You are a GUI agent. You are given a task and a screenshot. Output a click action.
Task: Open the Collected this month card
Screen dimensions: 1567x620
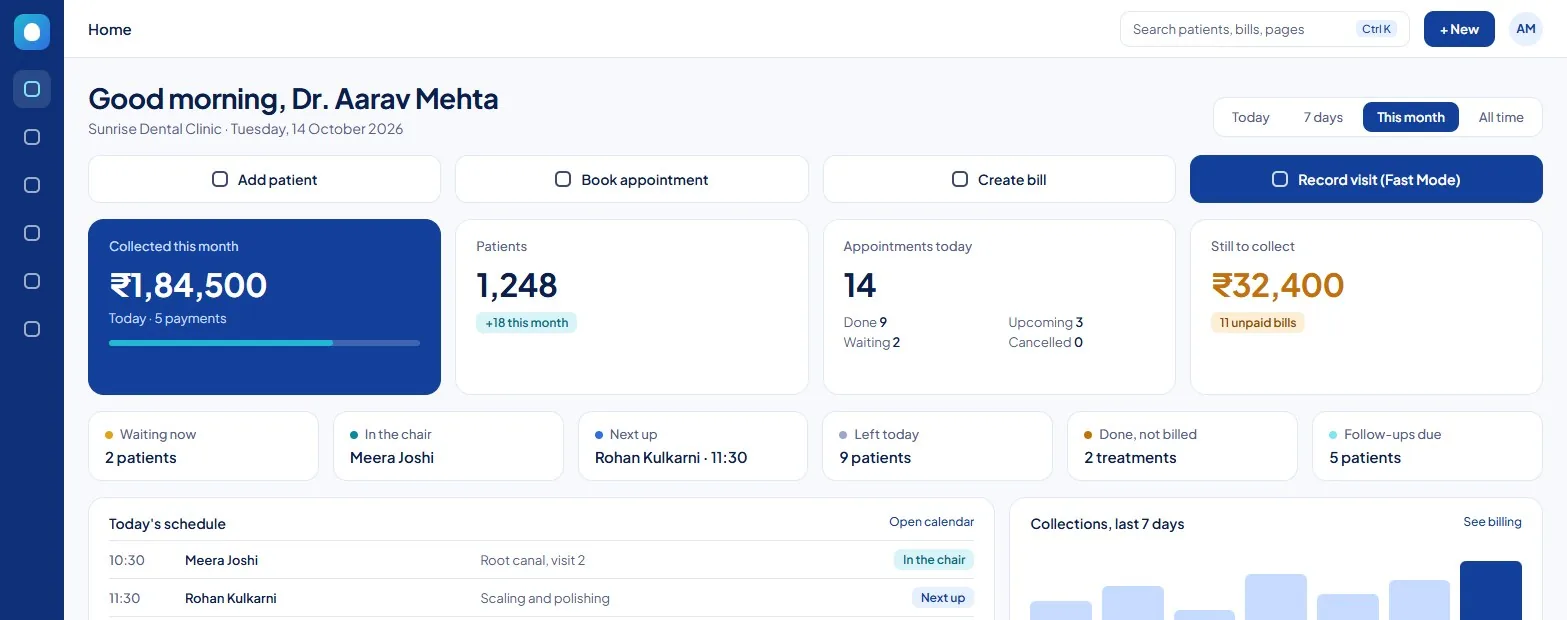click(x=264, y=307)
